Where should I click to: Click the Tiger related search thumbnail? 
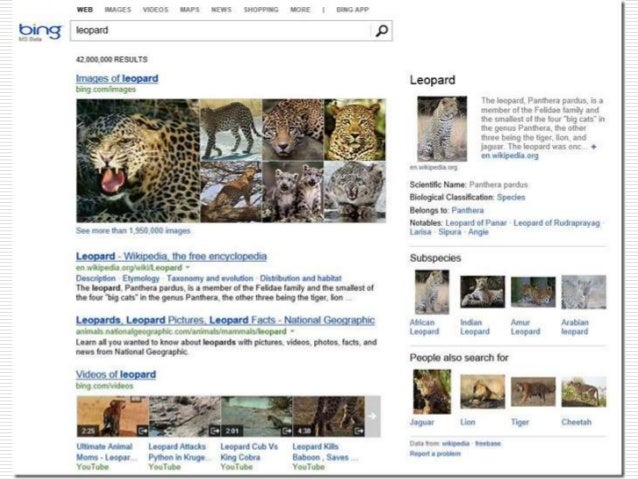533,392
